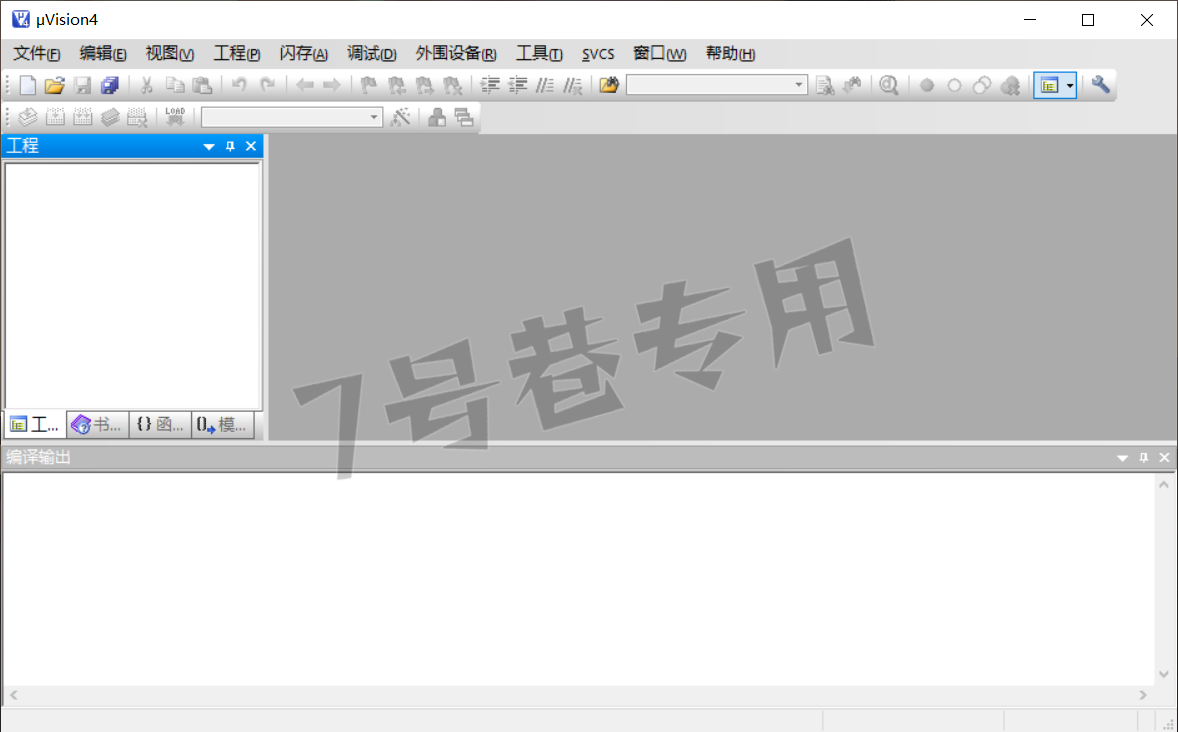
Task: Open the find text combo box
Action: (x=717, y=85)
